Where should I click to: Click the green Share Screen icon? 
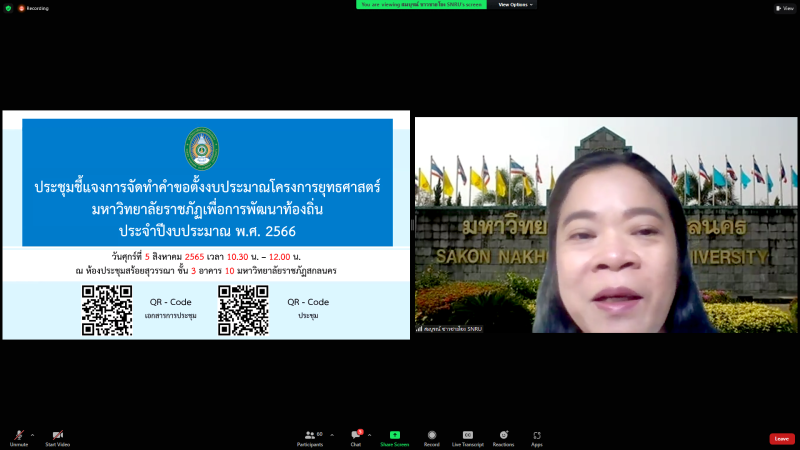click(x=394, y=436)
